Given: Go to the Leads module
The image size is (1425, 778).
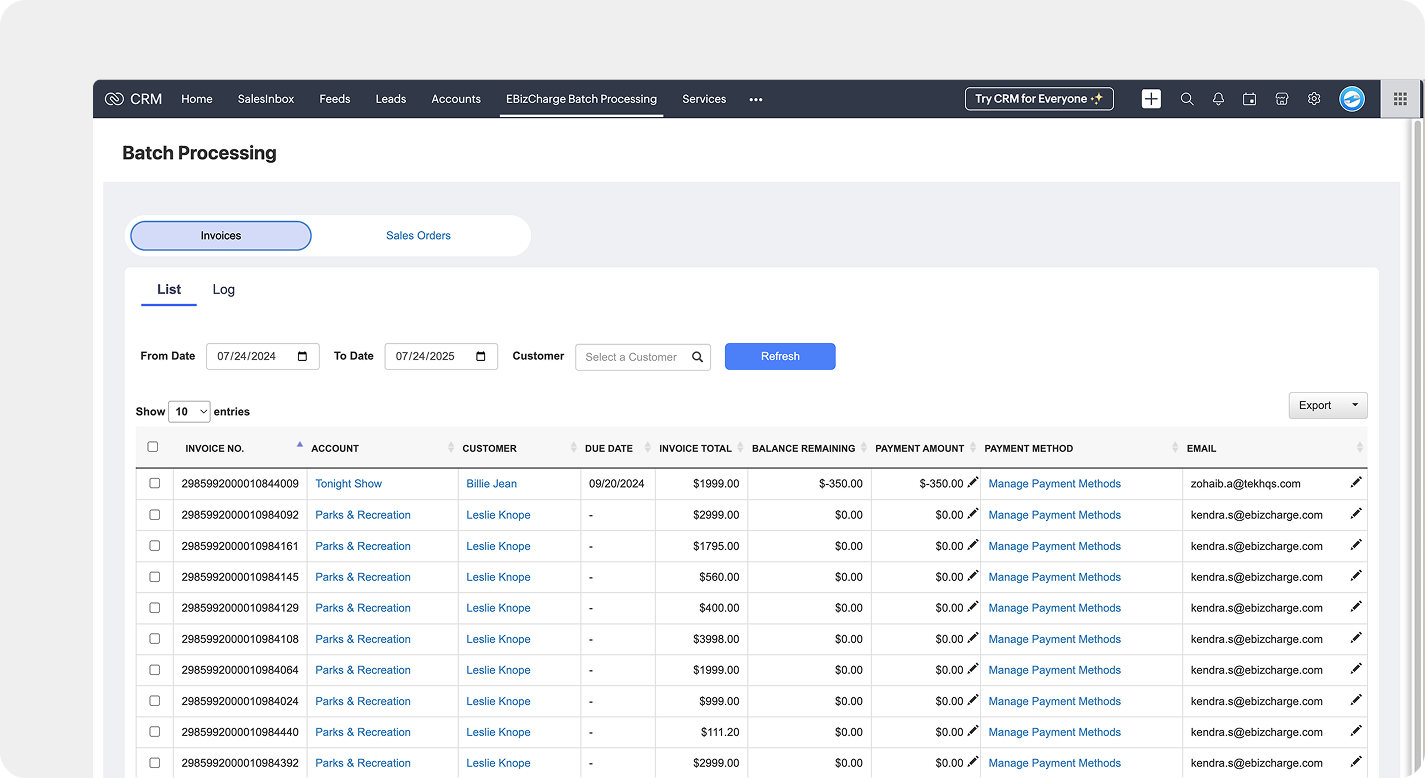Looking at the screenshot, I should point(391,99).
